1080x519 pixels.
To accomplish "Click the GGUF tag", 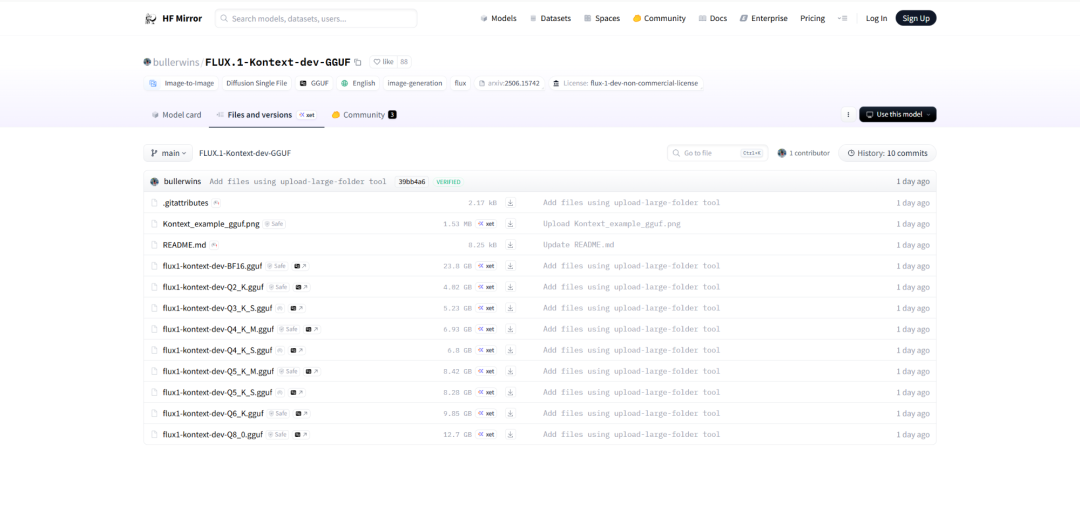I will coord(315,83).
